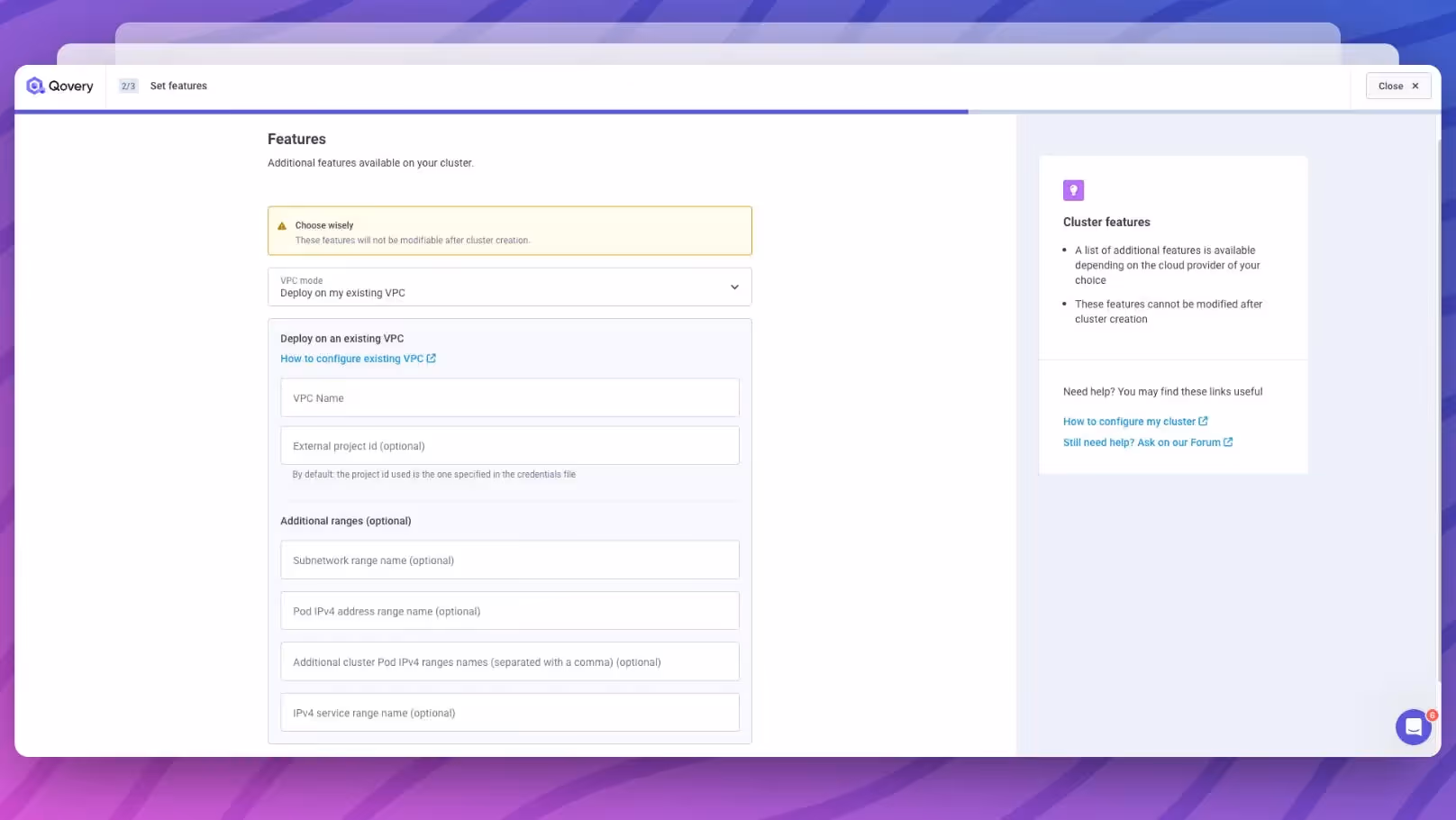Collapse the VPC mode selection with its chevron
Viewport: 1456px width, 820px height.
coord(734,287)
